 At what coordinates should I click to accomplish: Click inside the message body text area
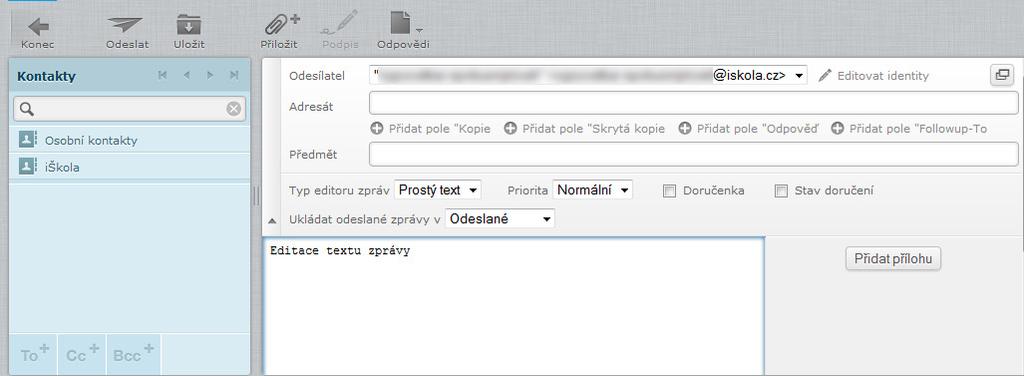[x=513, y=306]
